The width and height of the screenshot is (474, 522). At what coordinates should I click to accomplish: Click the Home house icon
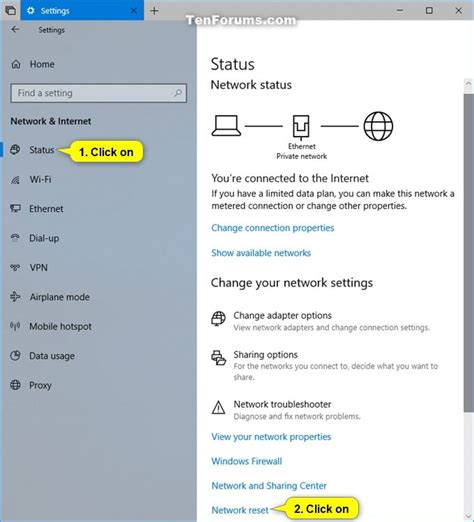(x=16, y=64)
